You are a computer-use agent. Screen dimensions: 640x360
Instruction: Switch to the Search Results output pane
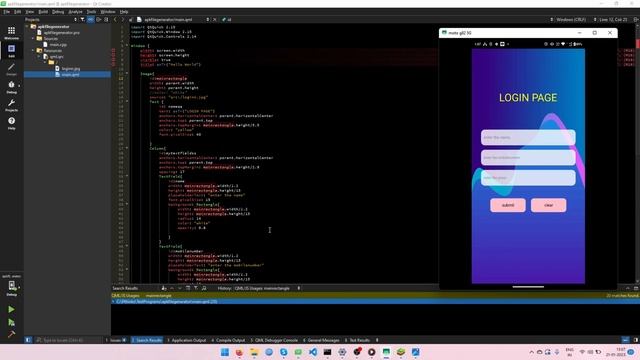pos(147,340)
